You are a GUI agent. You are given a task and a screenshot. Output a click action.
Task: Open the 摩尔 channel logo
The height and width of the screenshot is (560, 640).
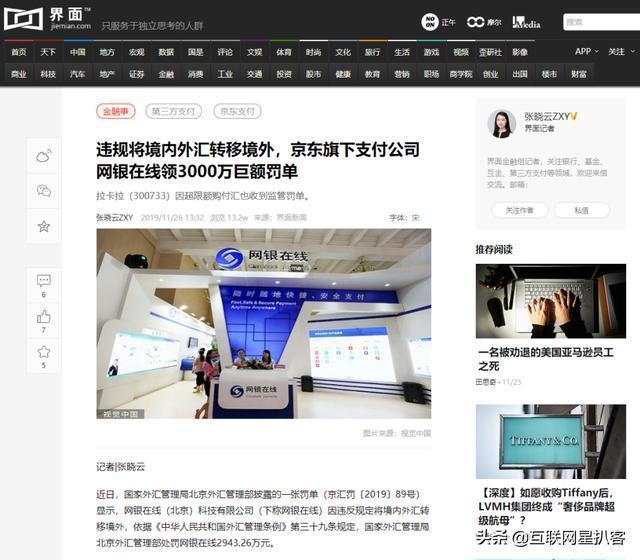pyautogui.click(x=484, y=22)
